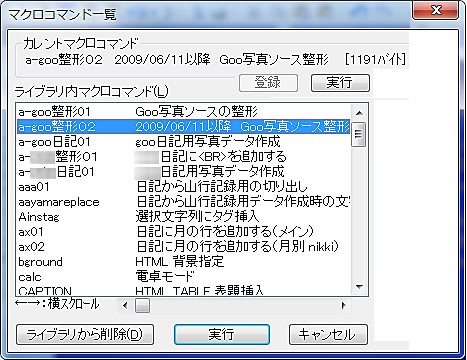Select the calc 電卓モード macro
The width and height of the screenshot is (467, 360).
[183, 277]
